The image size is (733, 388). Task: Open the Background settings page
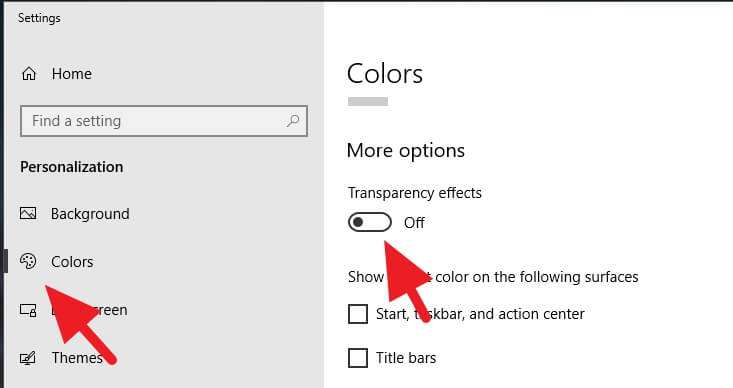(90, 214)
